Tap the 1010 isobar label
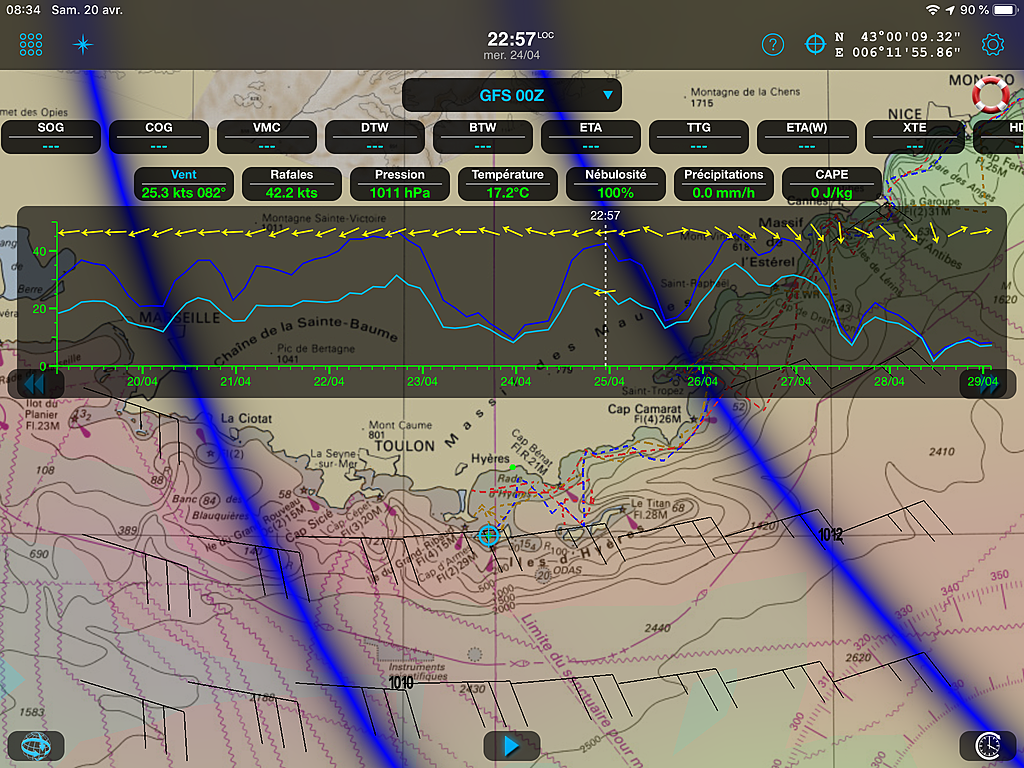Image resolution: width=1024 pixels, height=768 pixels. pyautogui.click(x=400, y=683)
